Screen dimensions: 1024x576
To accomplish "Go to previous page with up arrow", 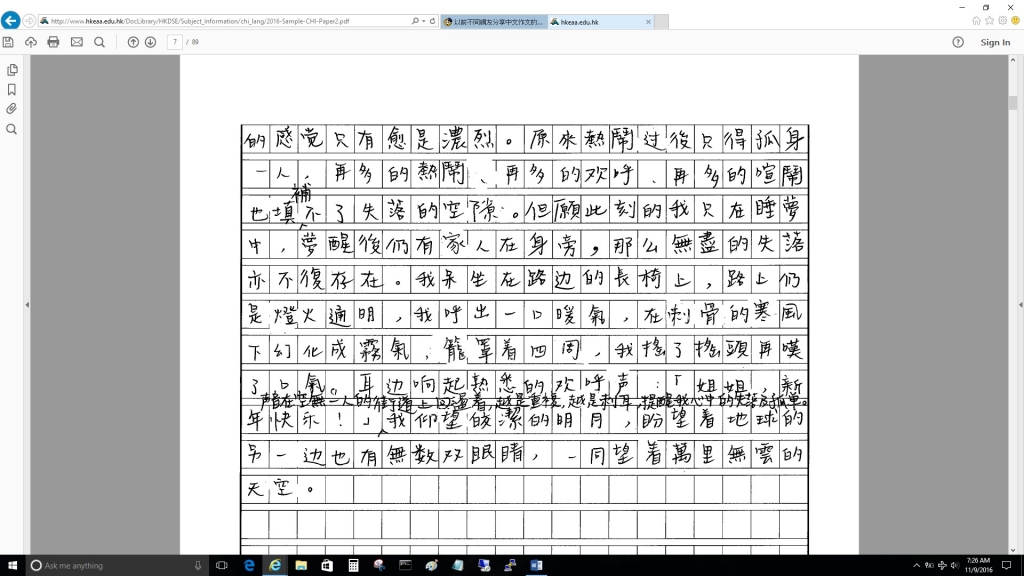I will (x=133, y=42).
